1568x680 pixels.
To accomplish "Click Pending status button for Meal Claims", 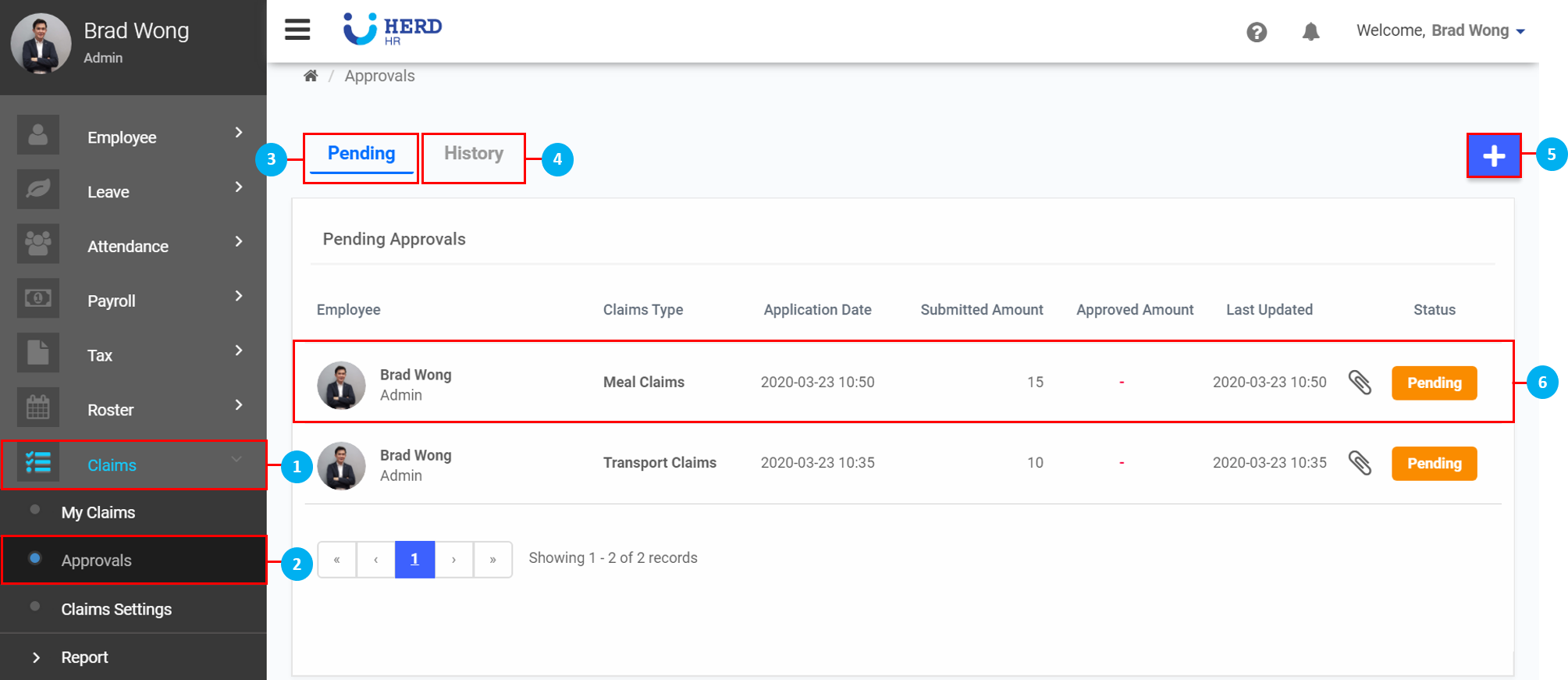I will [1434, 383].
